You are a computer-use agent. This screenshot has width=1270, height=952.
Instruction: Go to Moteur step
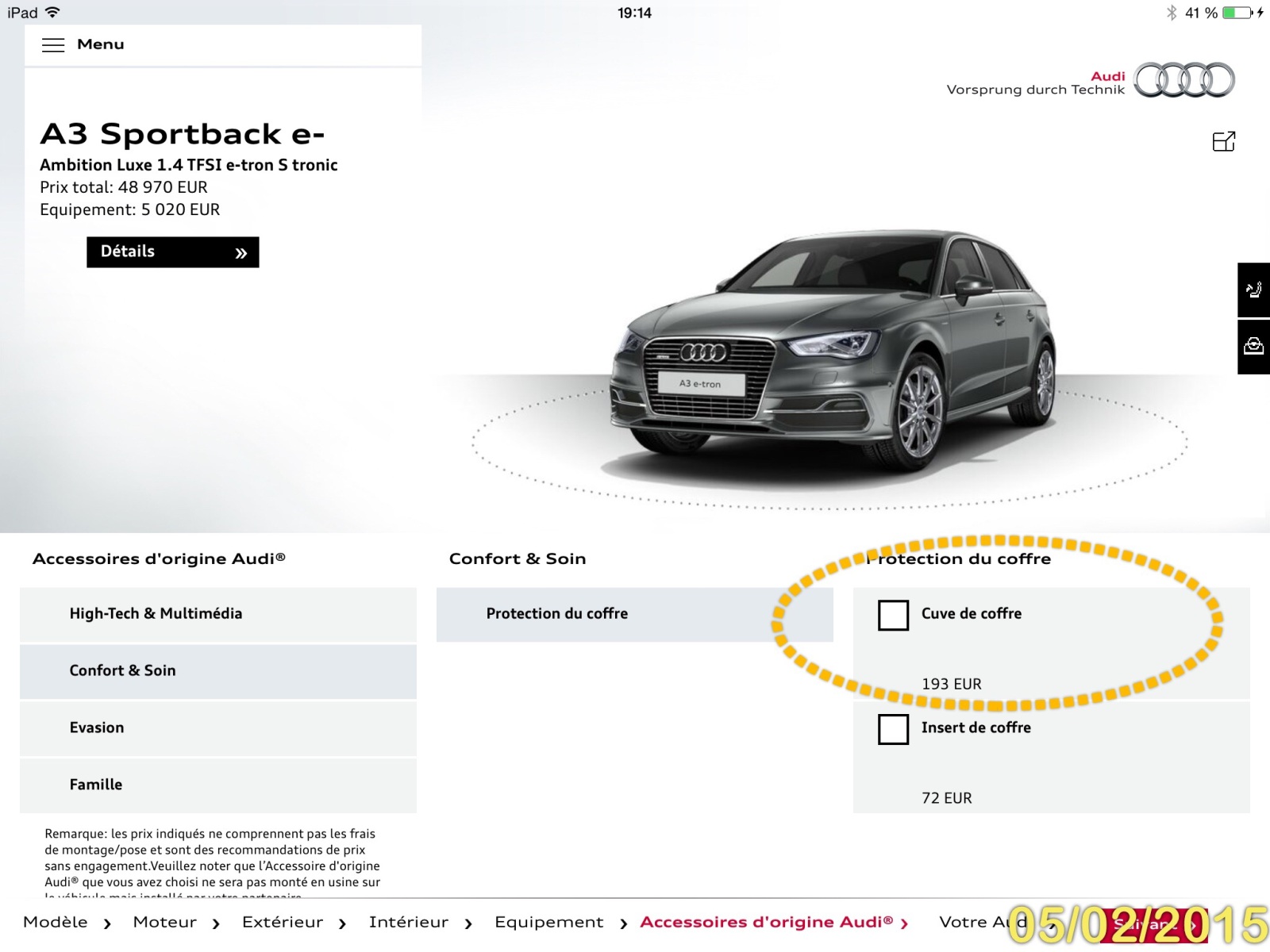point(165,922)
